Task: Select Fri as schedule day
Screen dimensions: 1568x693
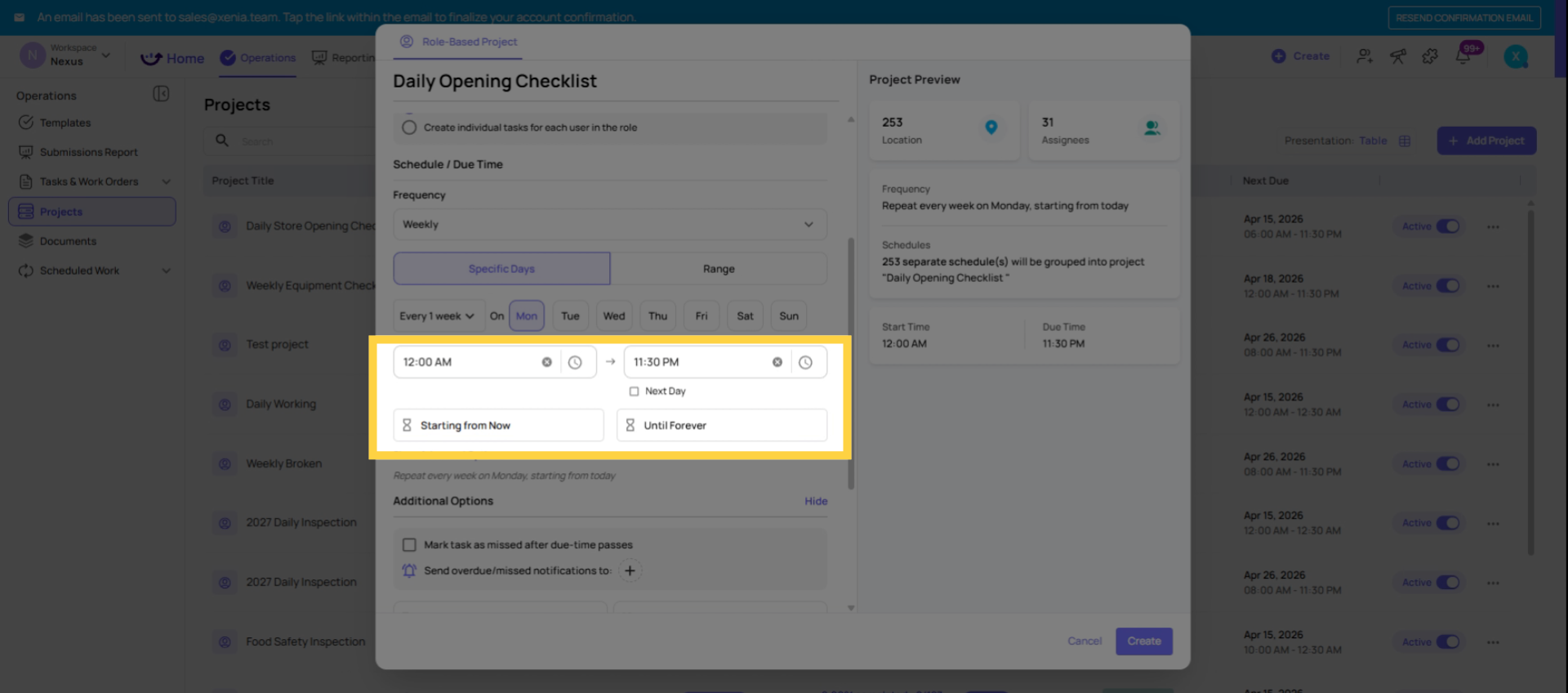Action: point(702,316)
